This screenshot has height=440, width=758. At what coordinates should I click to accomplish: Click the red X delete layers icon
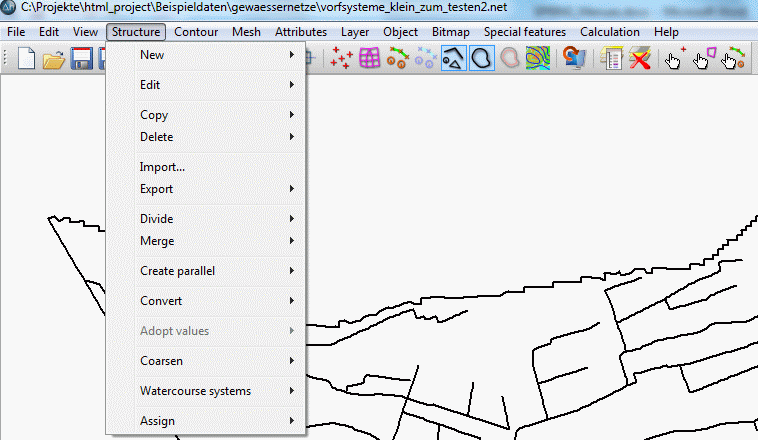pyautogui.click(x=640, y=59)
